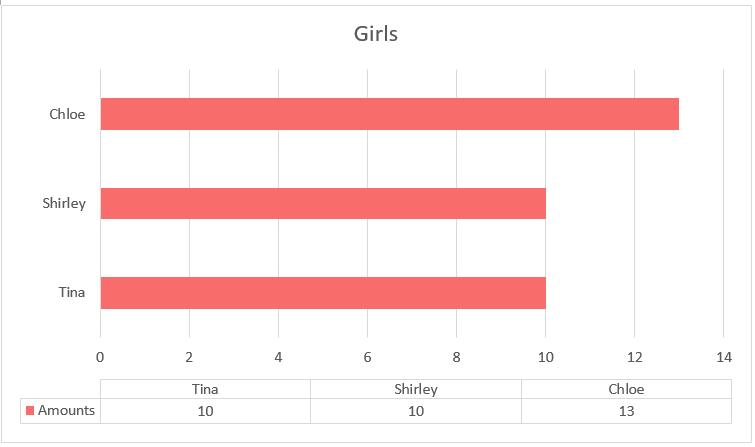Click the Tina header in data table
This screenshot has height=447, width=755.
pyautogui.click(x=205, y=389)
